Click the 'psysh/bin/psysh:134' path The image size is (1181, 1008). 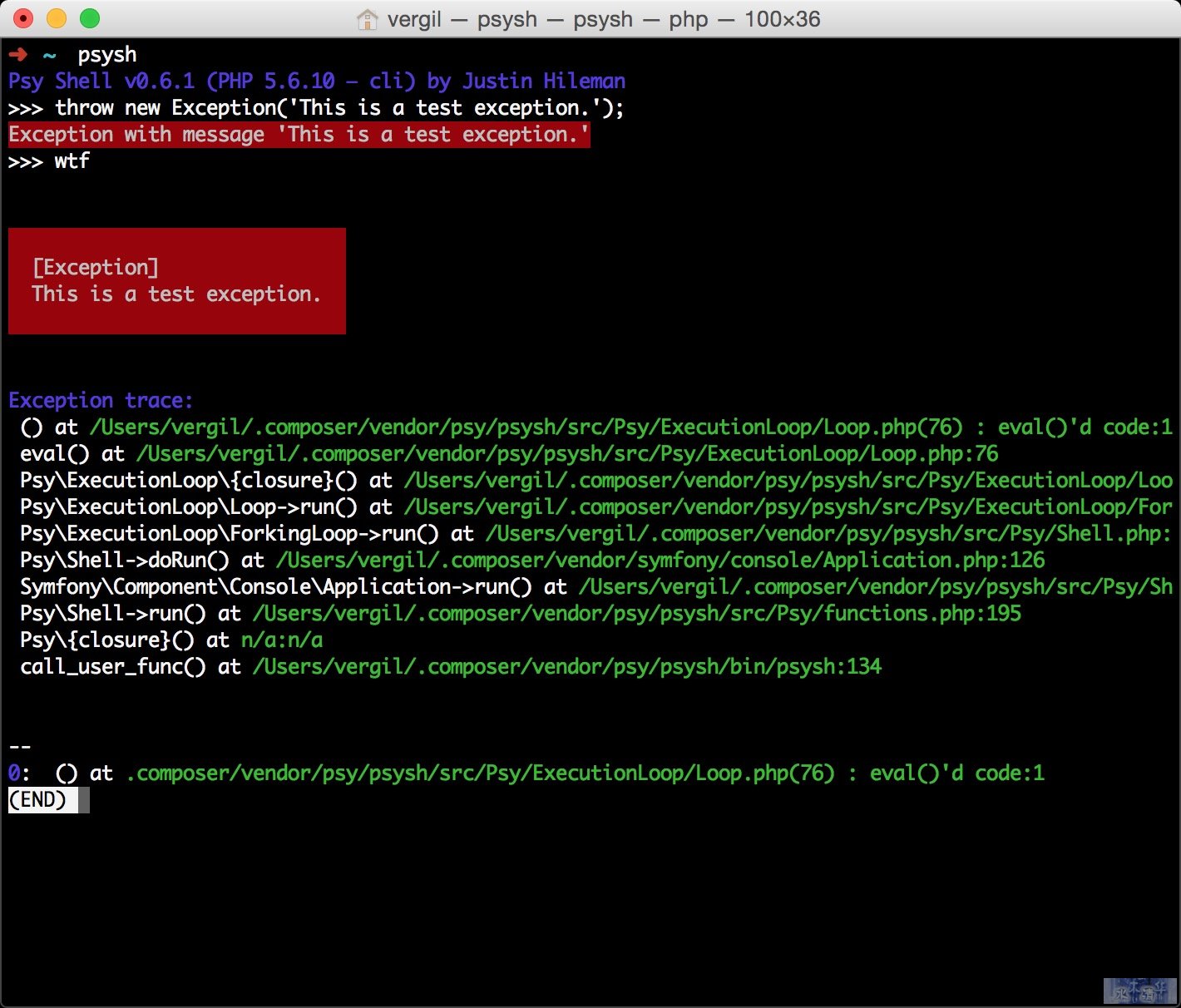click(x=773, y=667)
